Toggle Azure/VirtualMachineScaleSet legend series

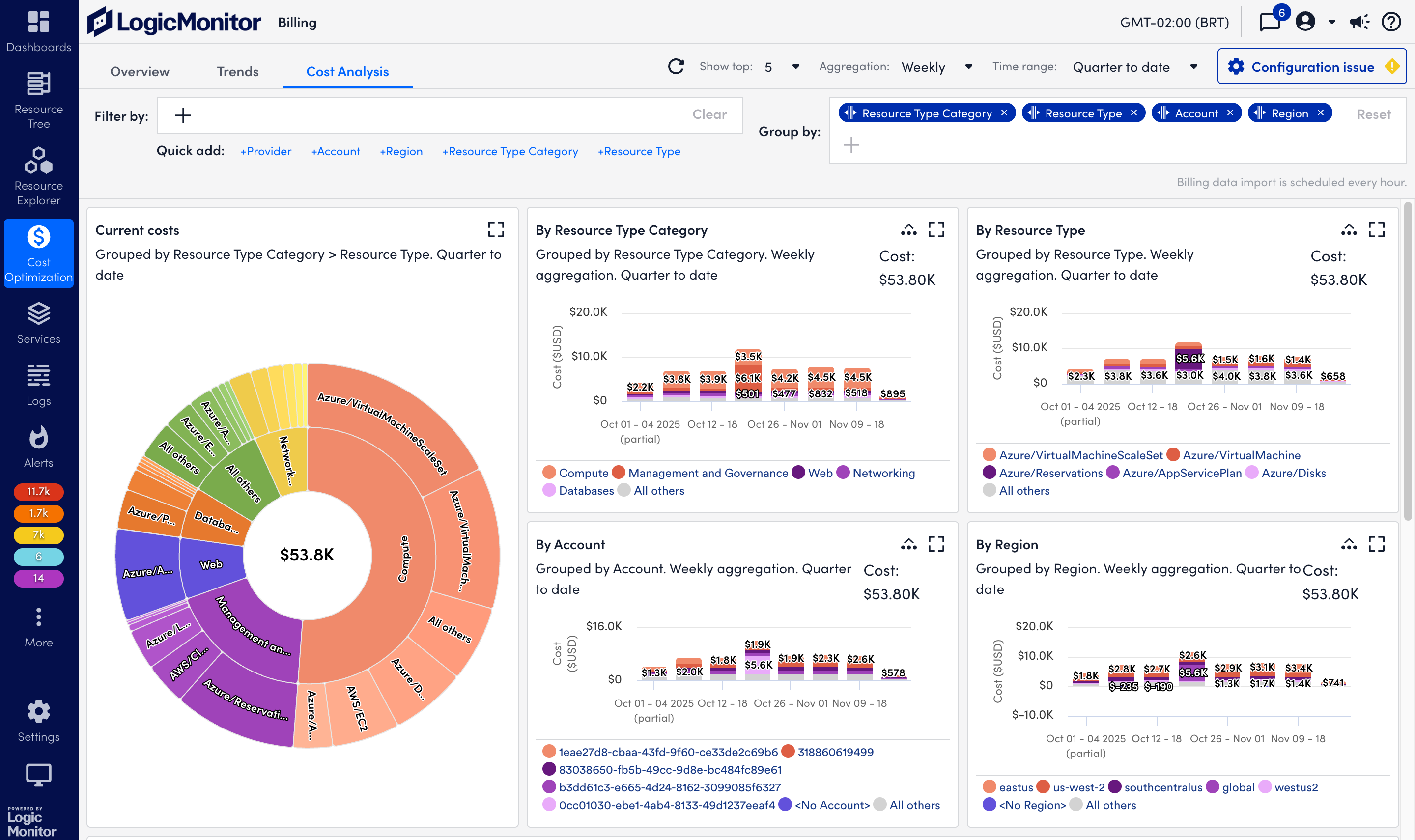(1073, 455)
